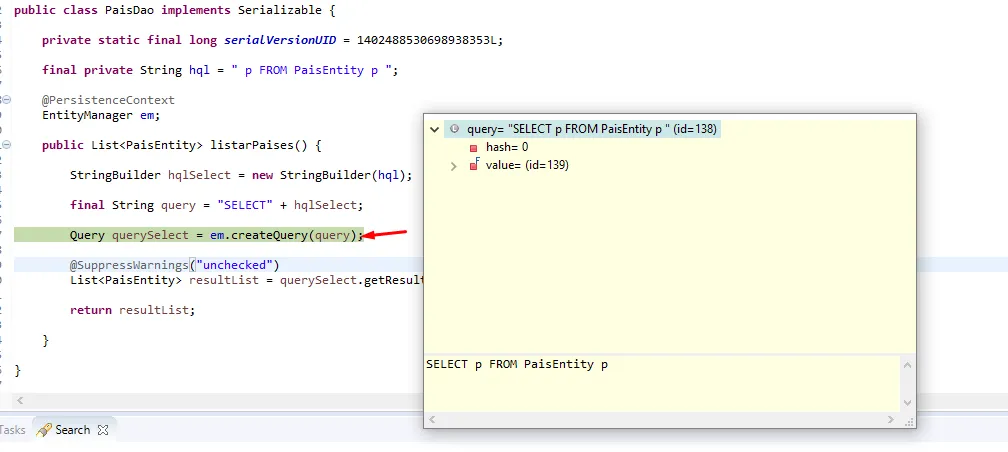1008x452 pixels.
Task: Click the detail pane text SELECT p FROM PaisEntity p
Action: coord(517,365)
